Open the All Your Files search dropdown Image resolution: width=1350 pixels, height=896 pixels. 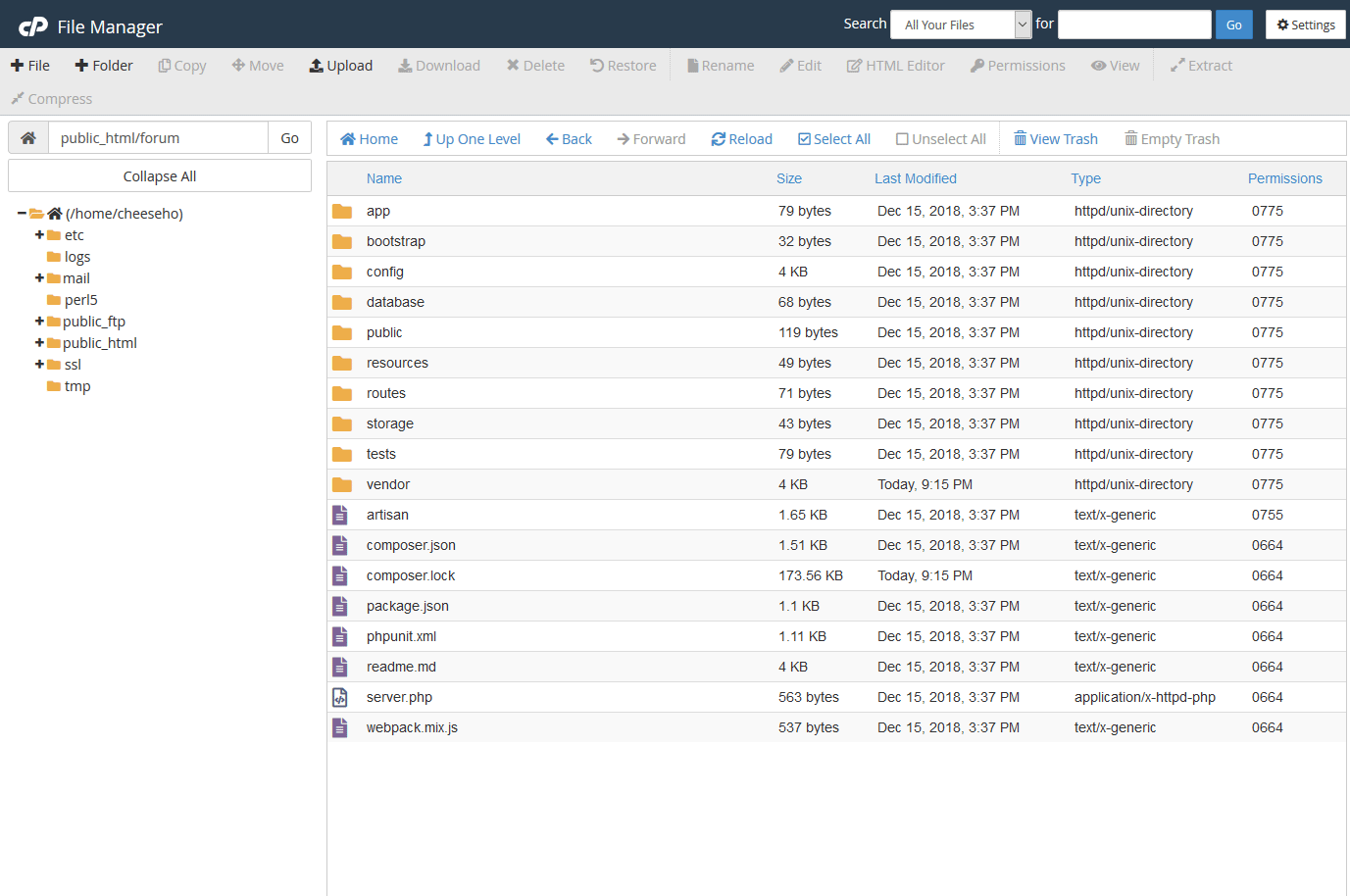click(x=960, y=25)
